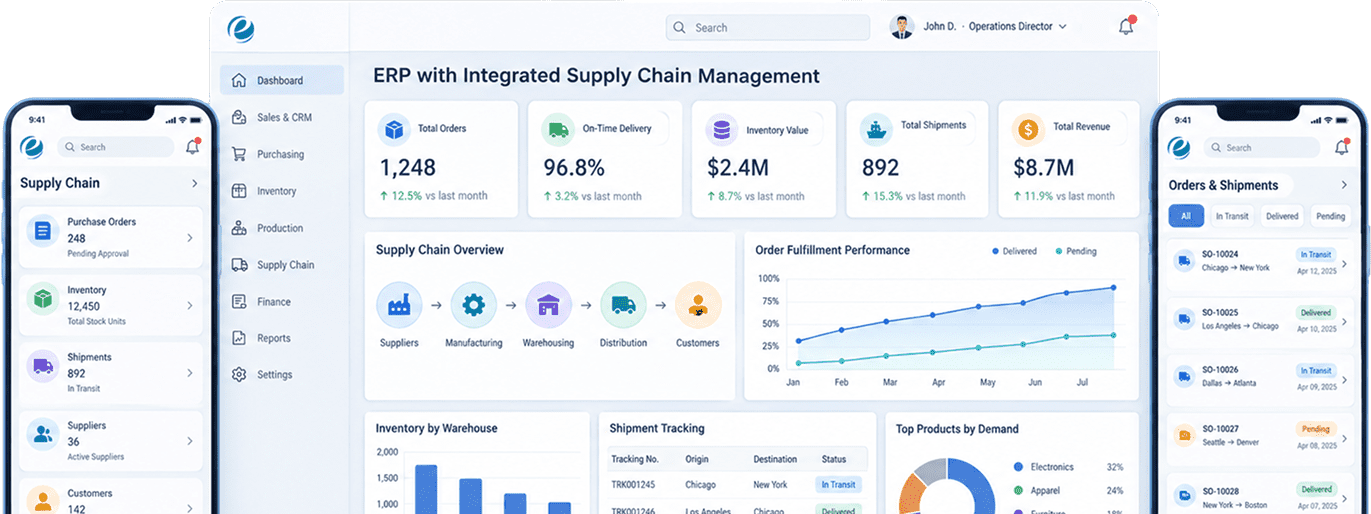
Task: Select the Delivered filter tab
Action: 1282,216
